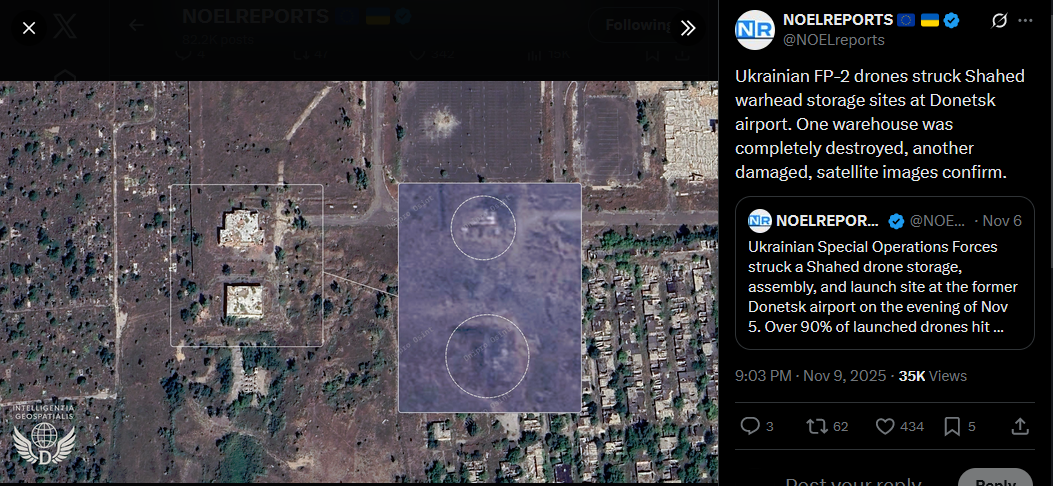Image resolution: width=1053 pixels, height=486 pixels.
Task: Open the tweet's more options menu
Action: click(x=1025, y=21)
